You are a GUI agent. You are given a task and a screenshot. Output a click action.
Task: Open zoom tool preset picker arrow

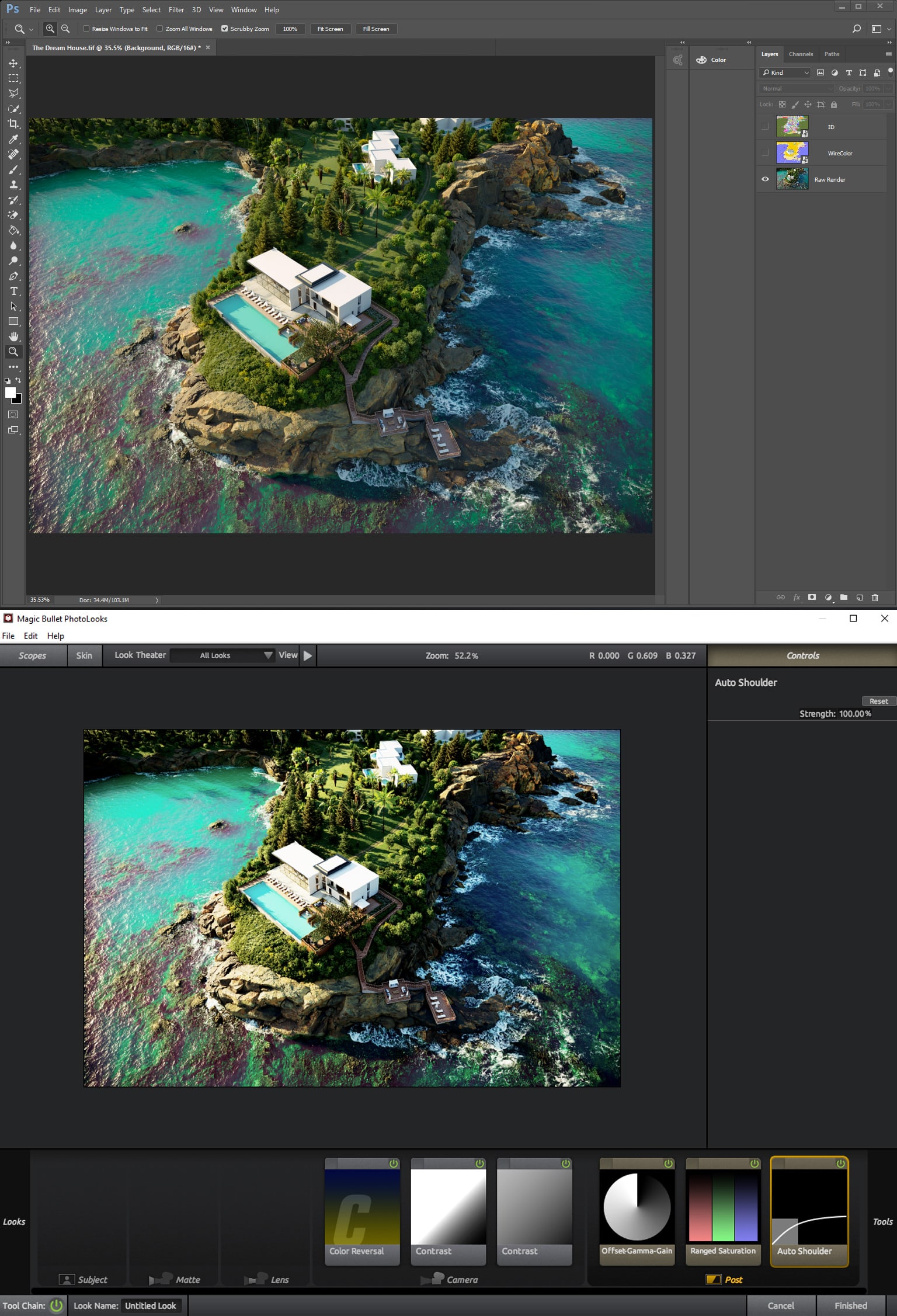[31, 29]
